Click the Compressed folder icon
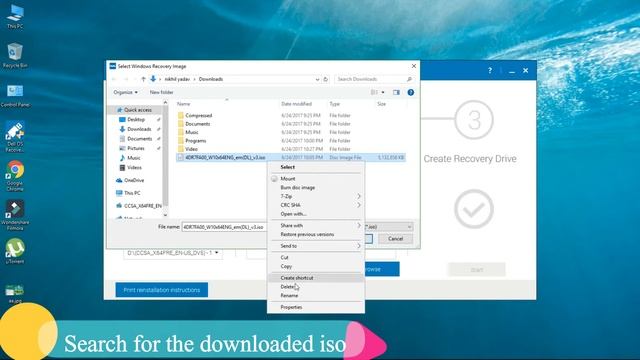The image size is (640, 360). pyautogui.click(x=181, y=116)
